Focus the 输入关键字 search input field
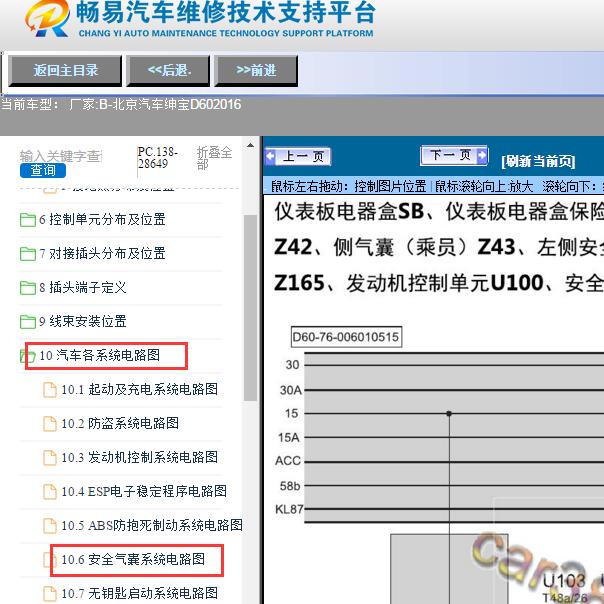604x604 pixels. tap(61, 156)
